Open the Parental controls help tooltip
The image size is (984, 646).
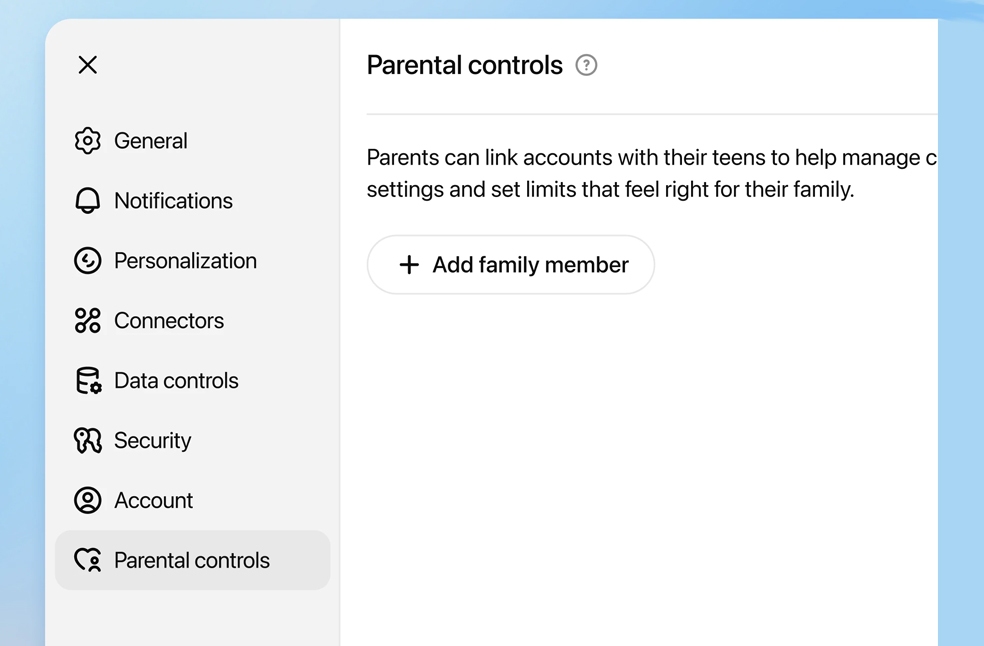click(587, 64)
